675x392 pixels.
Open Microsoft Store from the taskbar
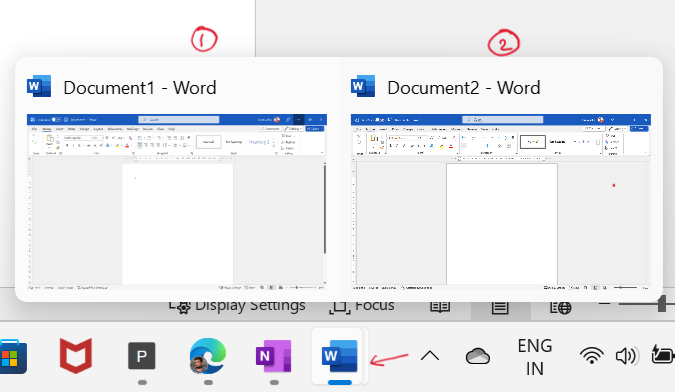coord(12,356)
